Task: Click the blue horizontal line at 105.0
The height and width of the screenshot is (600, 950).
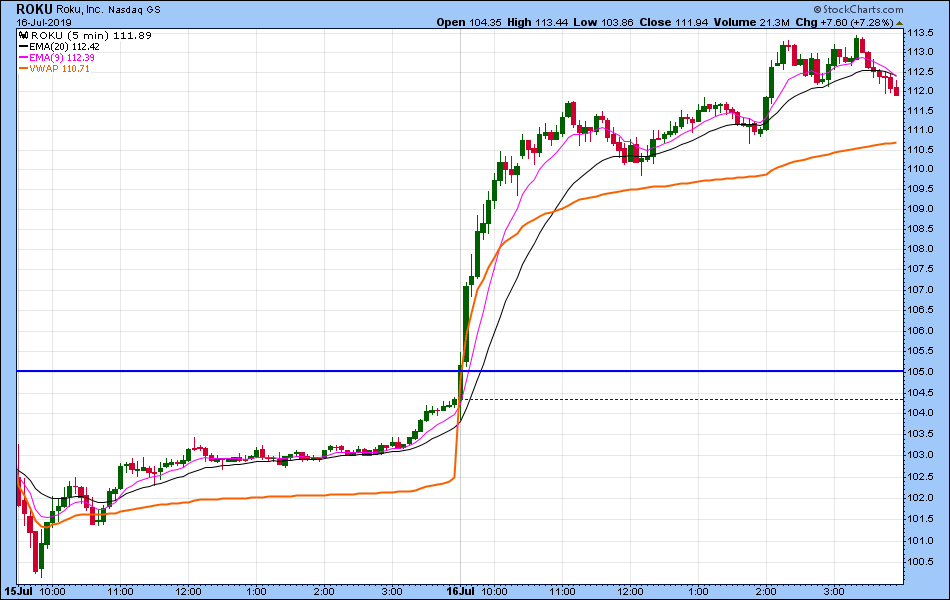Action: tap(250, 371)
